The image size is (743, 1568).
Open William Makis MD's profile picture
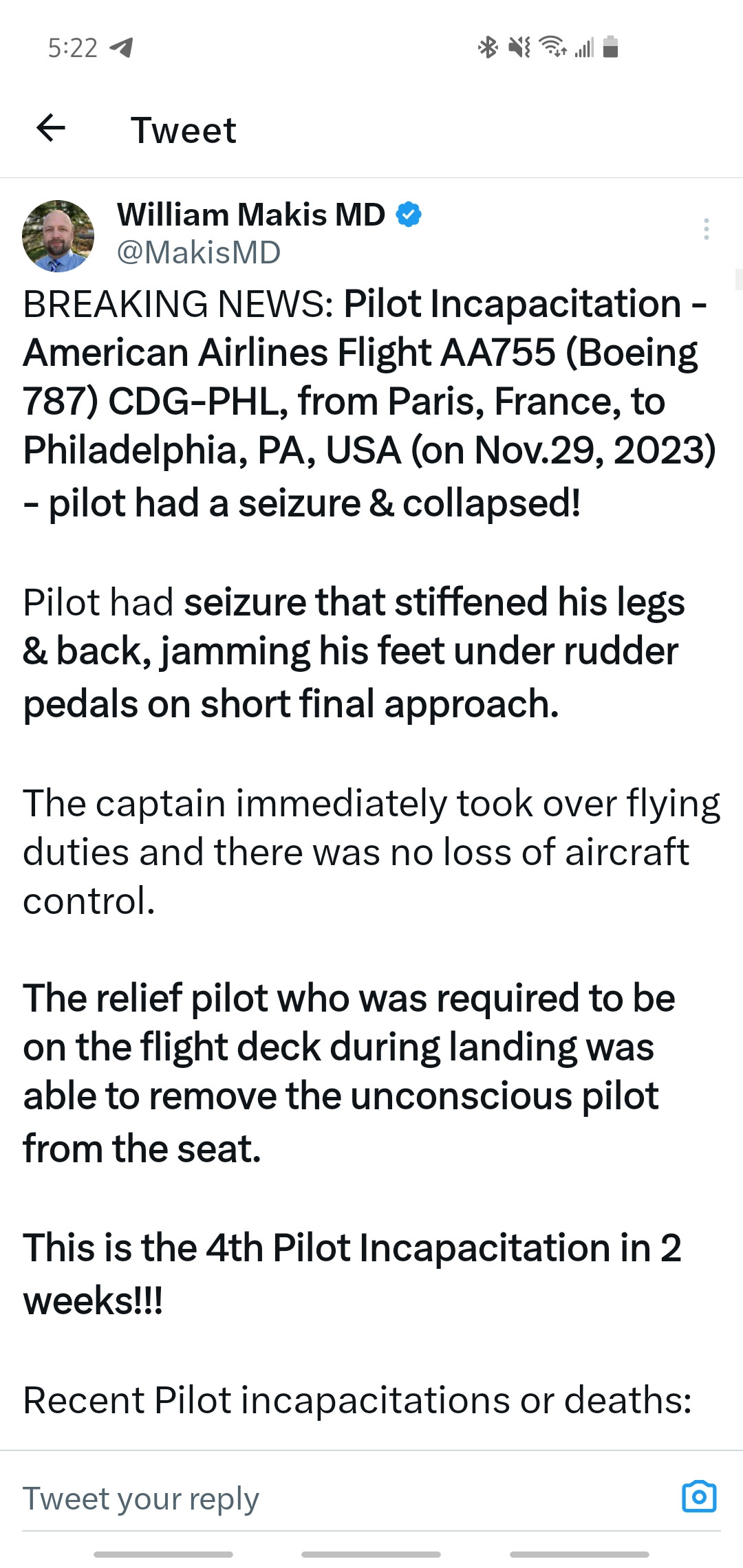[58, 236]
